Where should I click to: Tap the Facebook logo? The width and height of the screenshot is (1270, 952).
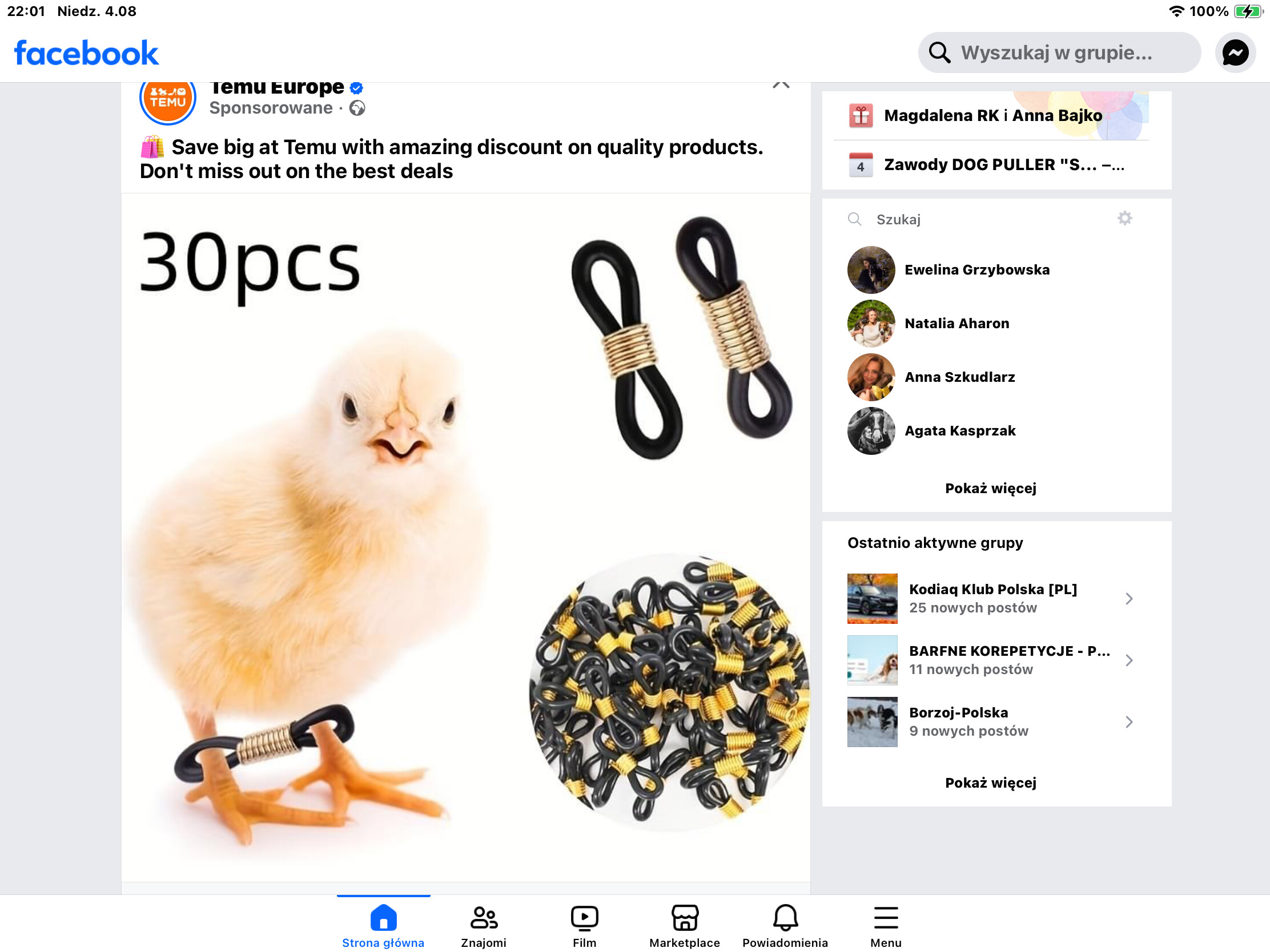86,53
